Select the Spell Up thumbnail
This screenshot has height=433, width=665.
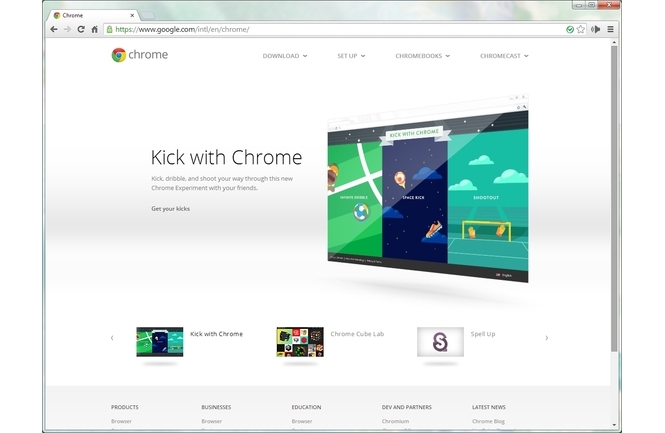[x=440, y=342]
